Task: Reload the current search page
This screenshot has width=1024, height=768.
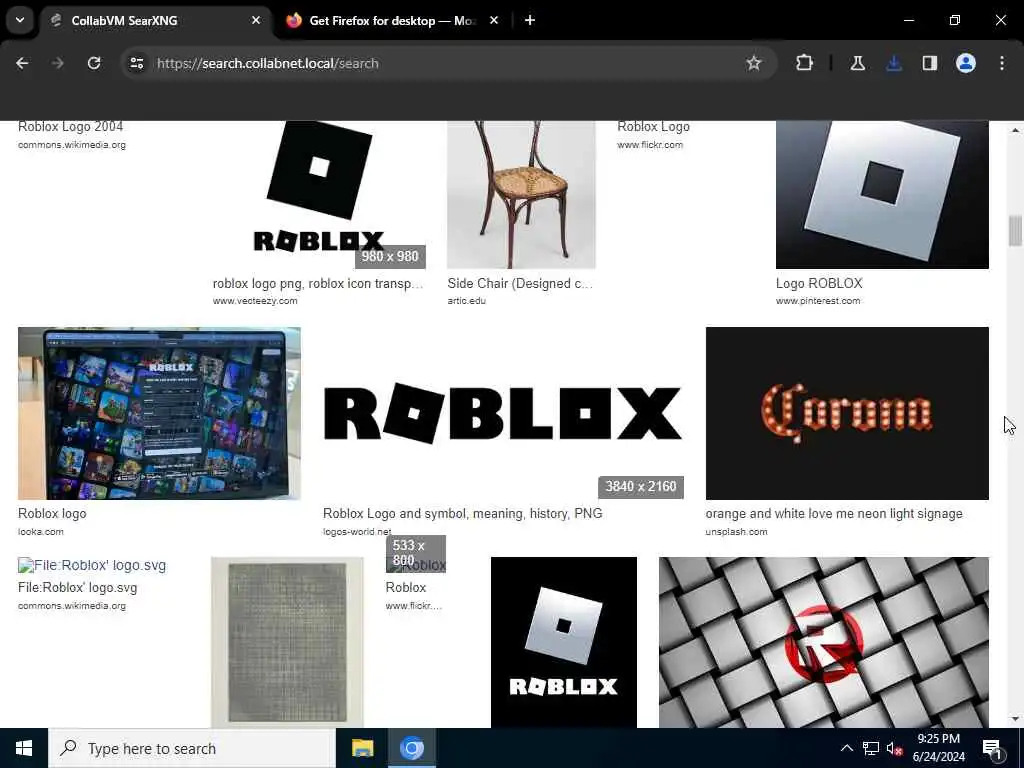Action: tap(94, 63)
